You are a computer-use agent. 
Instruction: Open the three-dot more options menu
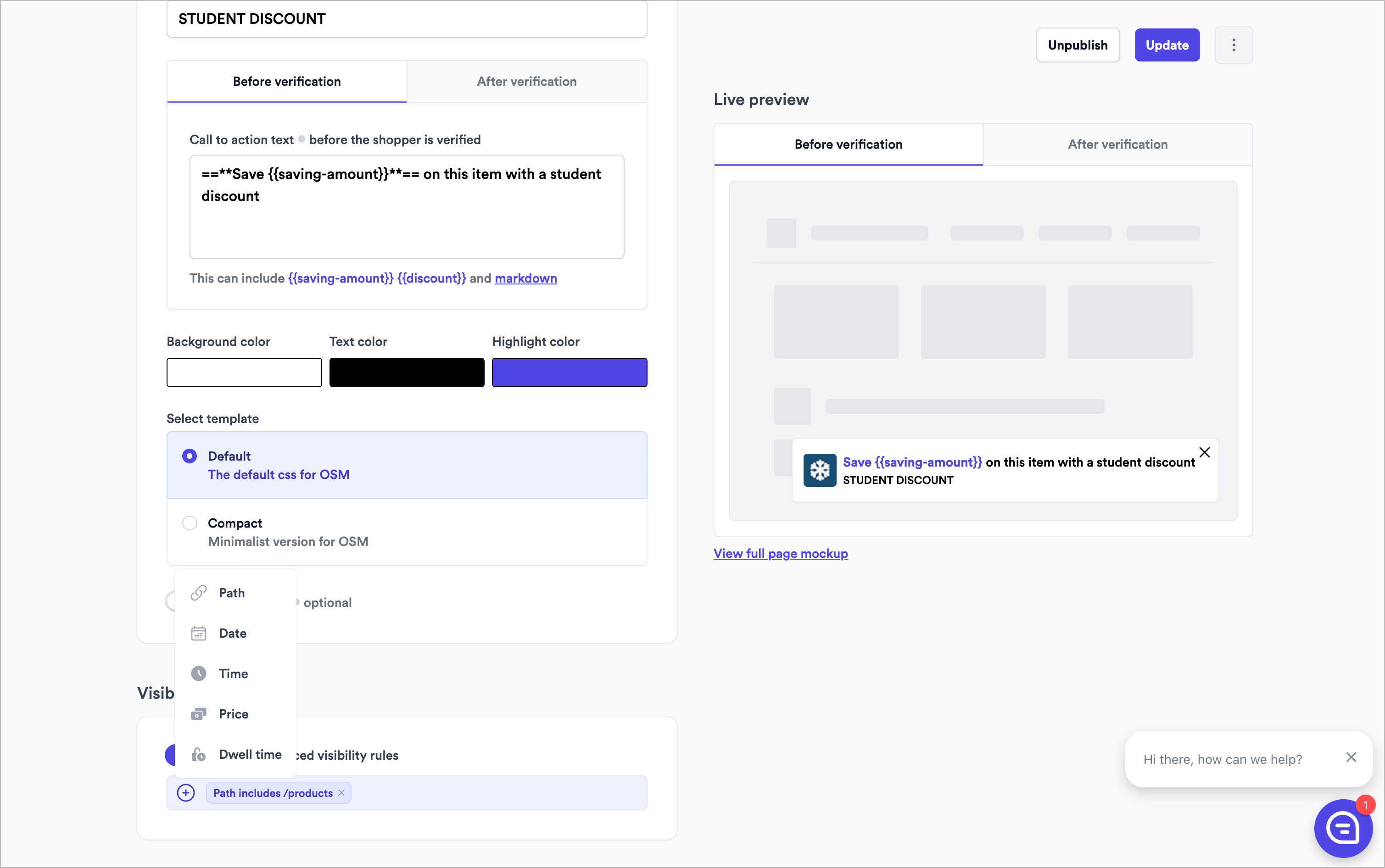(1234, 45)
